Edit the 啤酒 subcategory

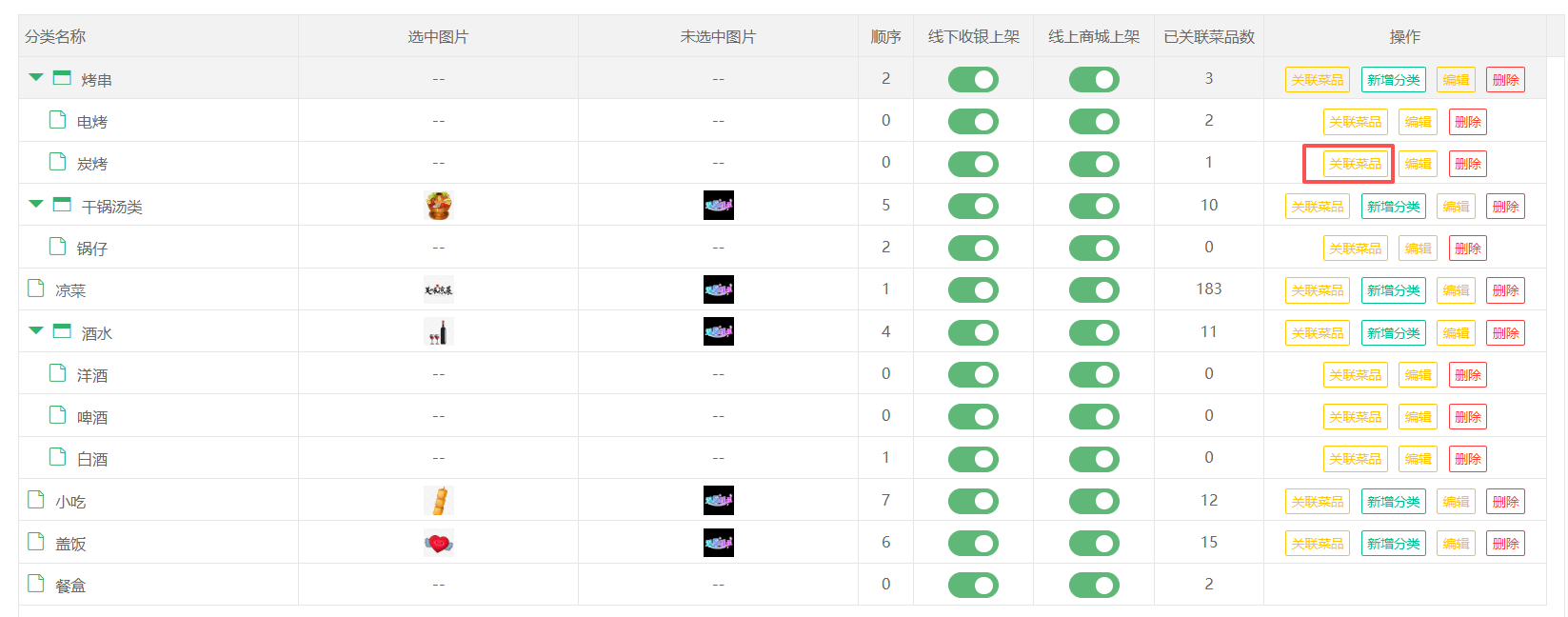tap(1418, 417)
